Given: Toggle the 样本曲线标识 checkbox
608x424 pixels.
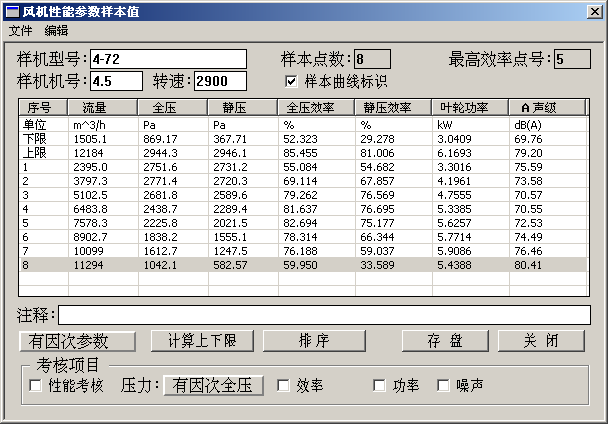Looking at the screenshot, I should (x=292, y=81).
